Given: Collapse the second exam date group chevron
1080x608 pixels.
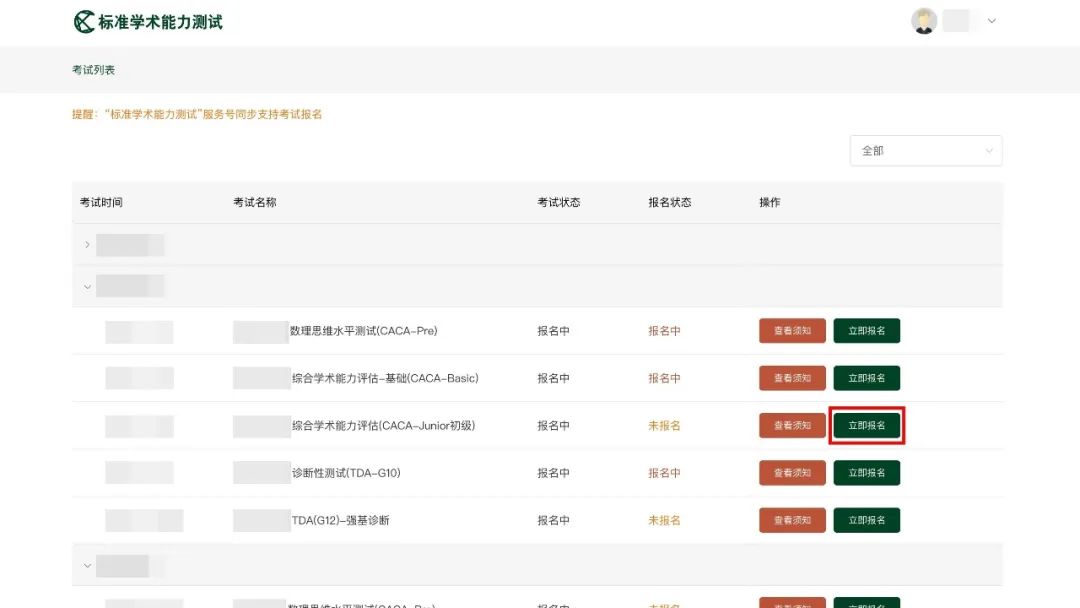Looking at the screenshot, I should pyautogui.click(x=87, y=286).
